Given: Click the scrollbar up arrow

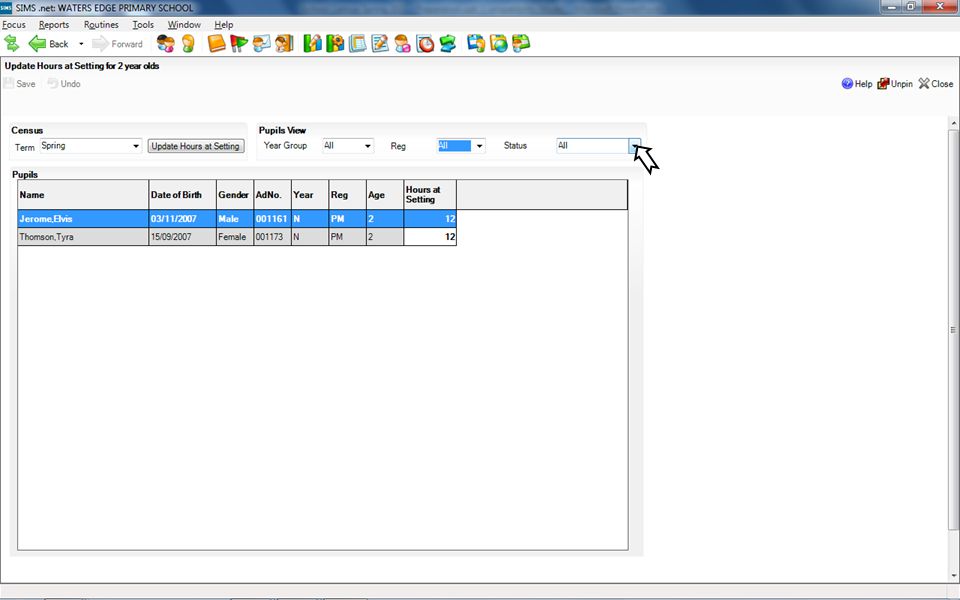Looking at the screenshot, I should pyautogui.click(x=953, y=123).
